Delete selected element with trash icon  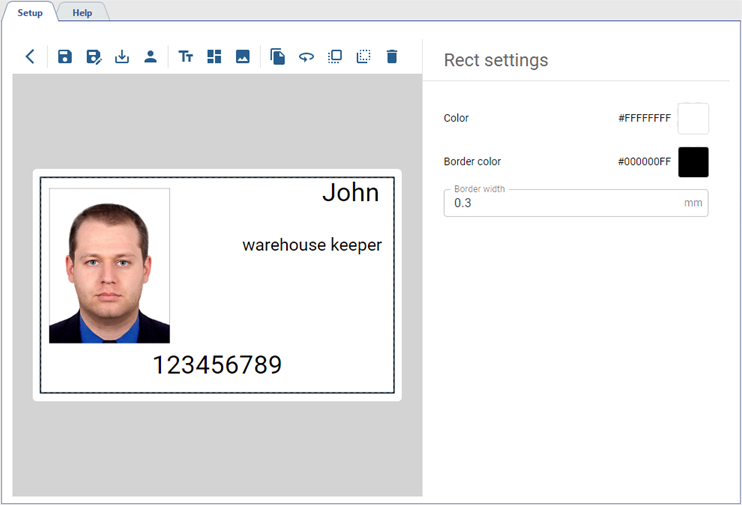(392, 57)
